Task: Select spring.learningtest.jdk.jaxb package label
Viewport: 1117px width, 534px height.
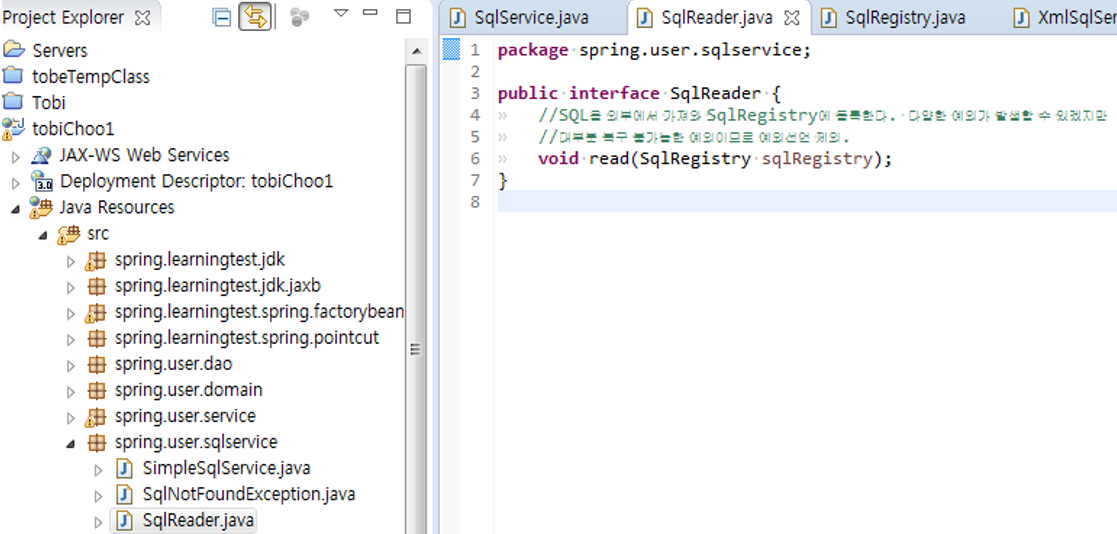Action: (217, 286)
